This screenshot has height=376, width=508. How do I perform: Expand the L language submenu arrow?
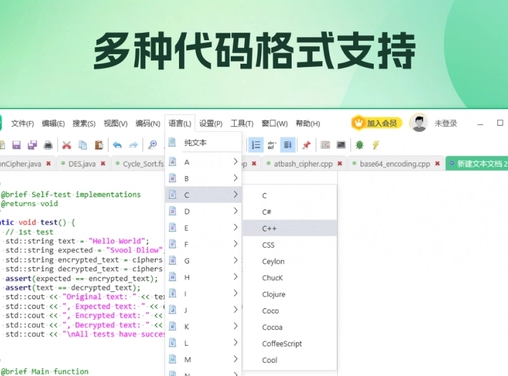(235, 343)
